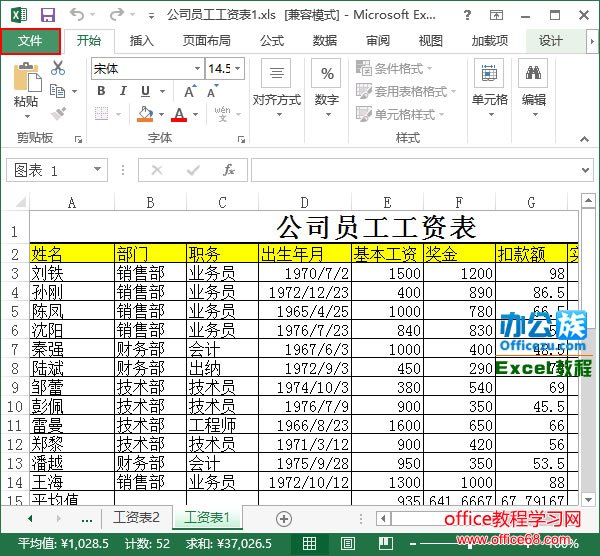Add a new sheet with plus icon
600x556 pixels.
click(284, 519)
